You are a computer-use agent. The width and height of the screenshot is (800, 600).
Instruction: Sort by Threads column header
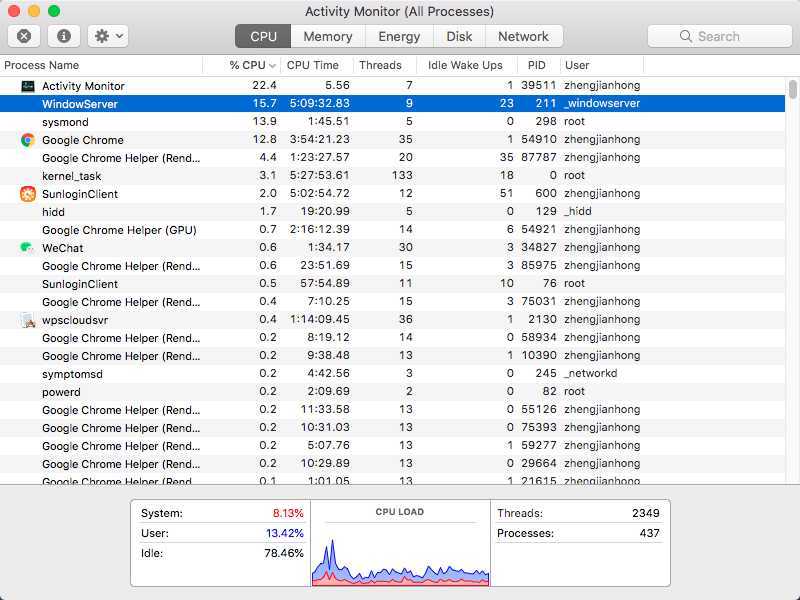tap(385, 65)
